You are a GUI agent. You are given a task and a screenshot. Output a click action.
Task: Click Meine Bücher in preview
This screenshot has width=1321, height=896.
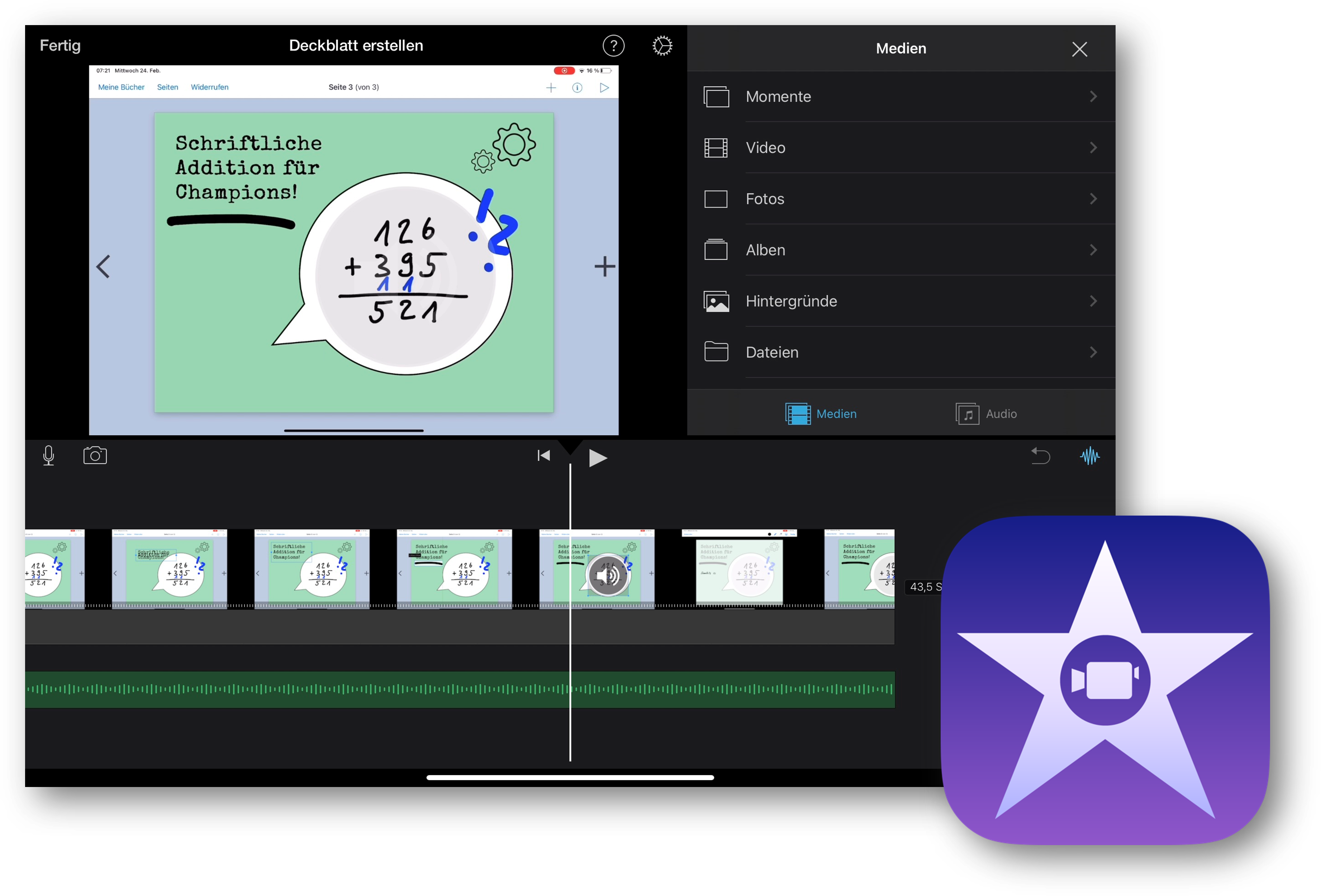121,87
